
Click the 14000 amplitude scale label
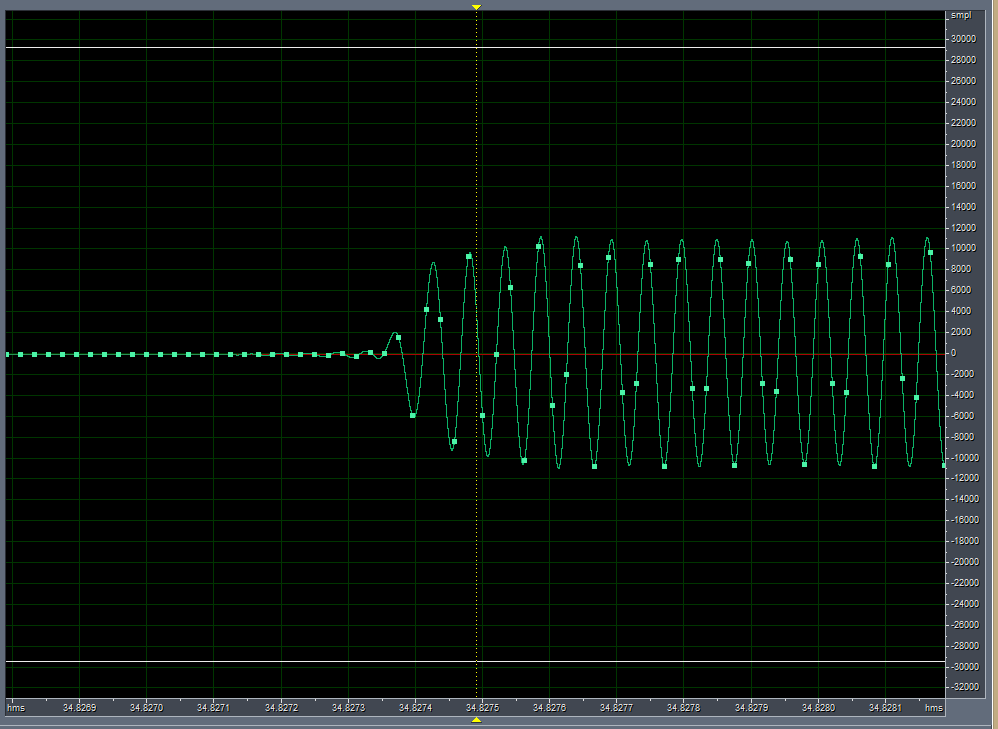tap(963, 207)
